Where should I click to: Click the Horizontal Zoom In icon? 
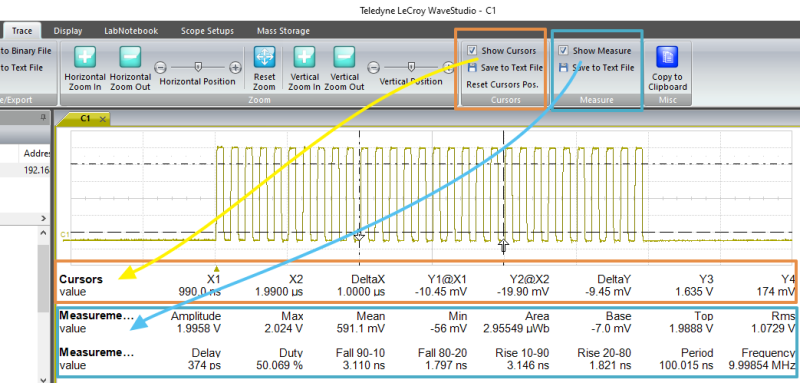[x=85, y=57]
